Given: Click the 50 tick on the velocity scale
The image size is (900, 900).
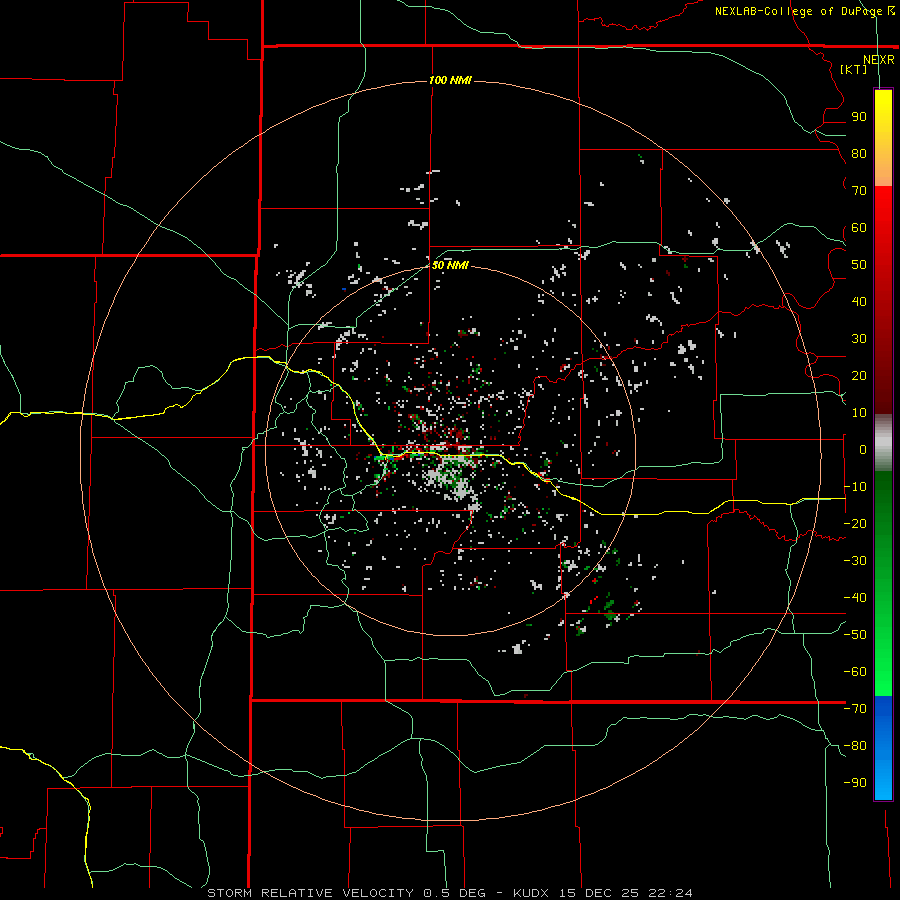Looking at the screenshot, I should [859, 265].
